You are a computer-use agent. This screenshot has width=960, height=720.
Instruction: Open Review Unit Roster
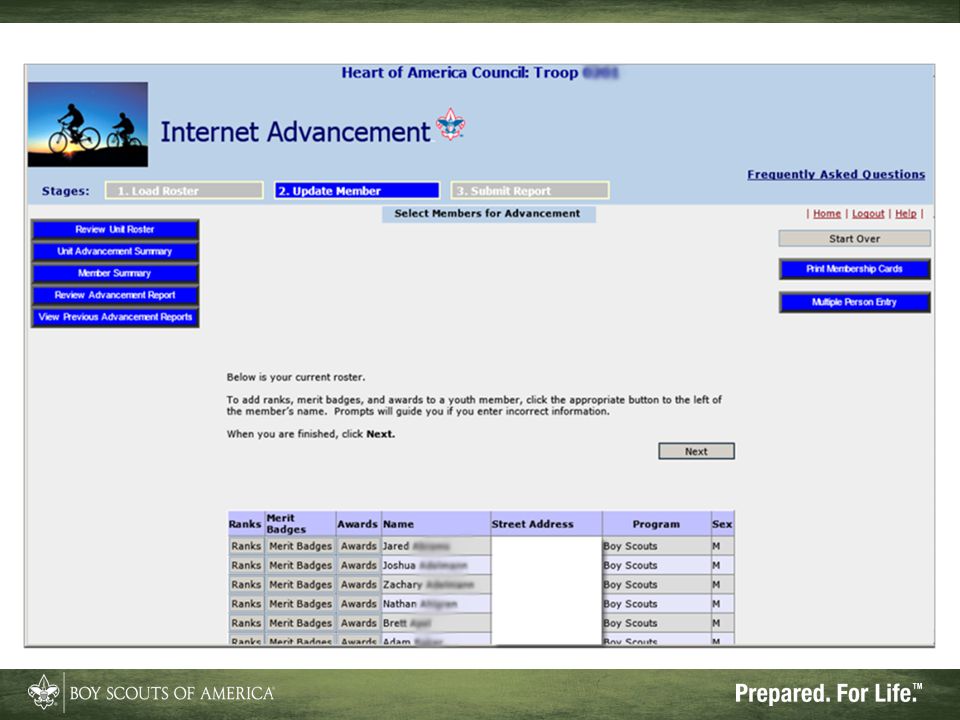pos(115,230)
